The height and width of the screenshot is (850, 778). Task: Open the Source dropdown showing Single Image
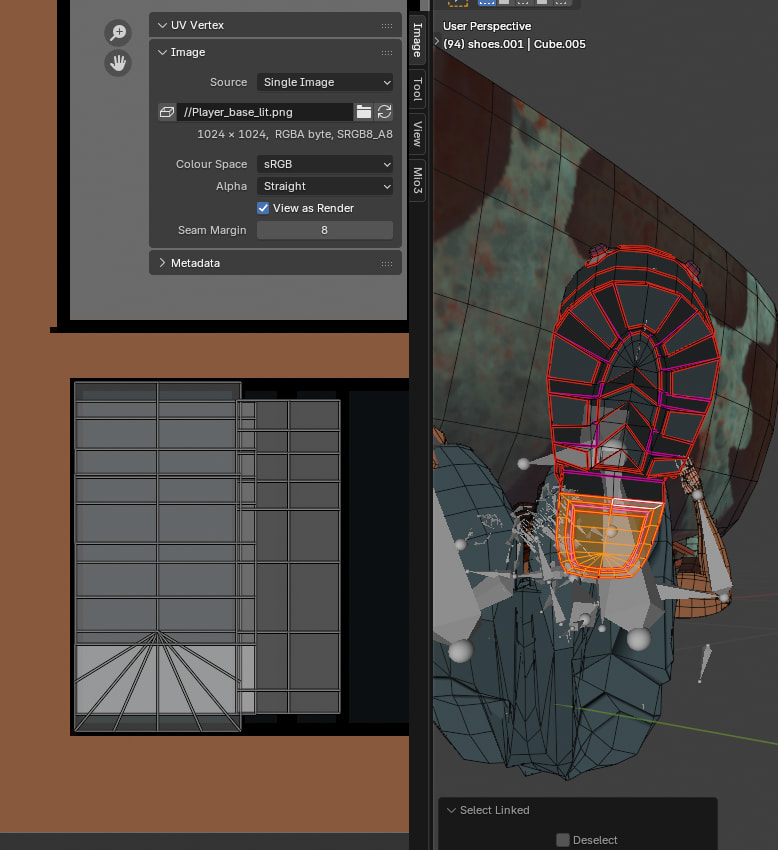[325, 82]
